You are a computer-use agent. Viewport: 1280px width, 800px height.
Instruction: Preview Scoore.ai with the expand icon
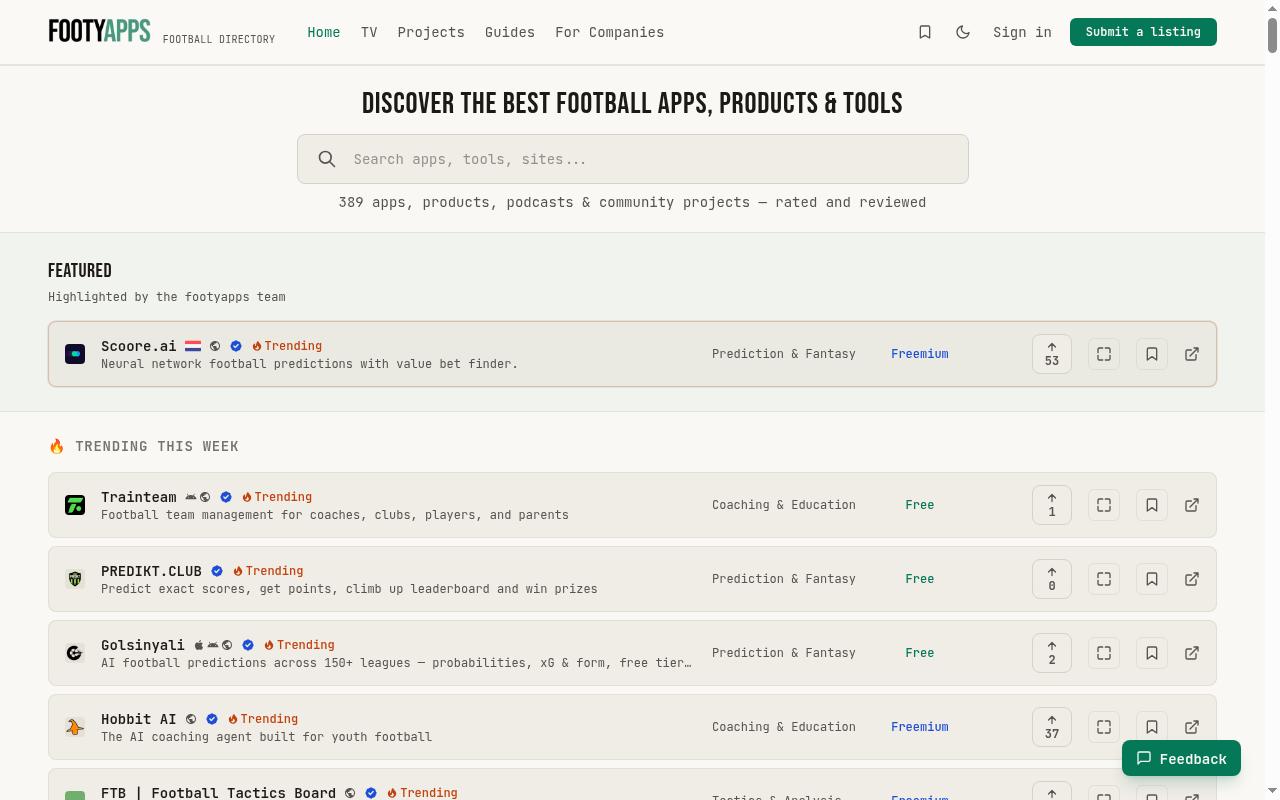coord(1104,354)
